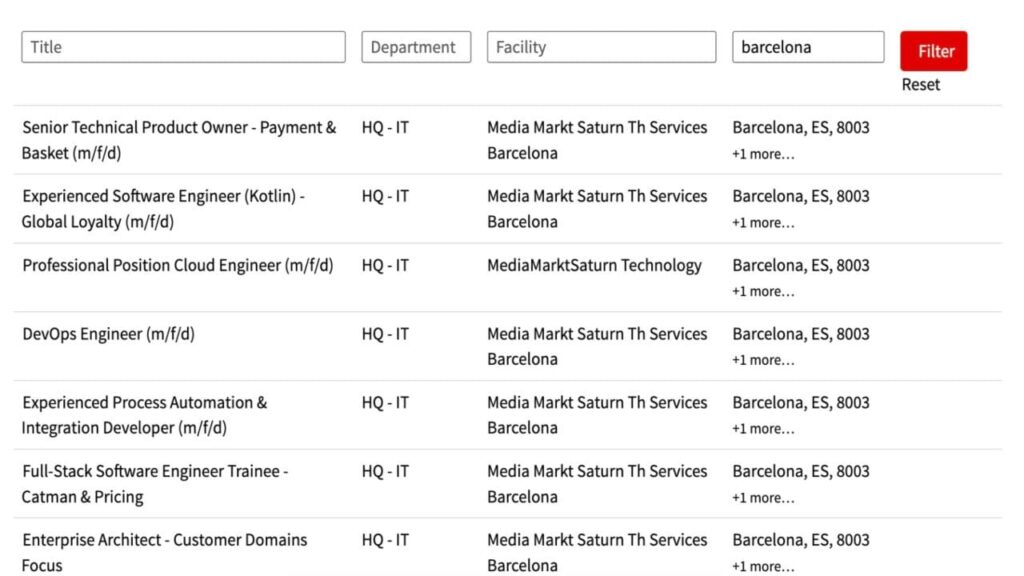
Task: Click facility text in Enterprise Architect row
Action: coord(597,552)
